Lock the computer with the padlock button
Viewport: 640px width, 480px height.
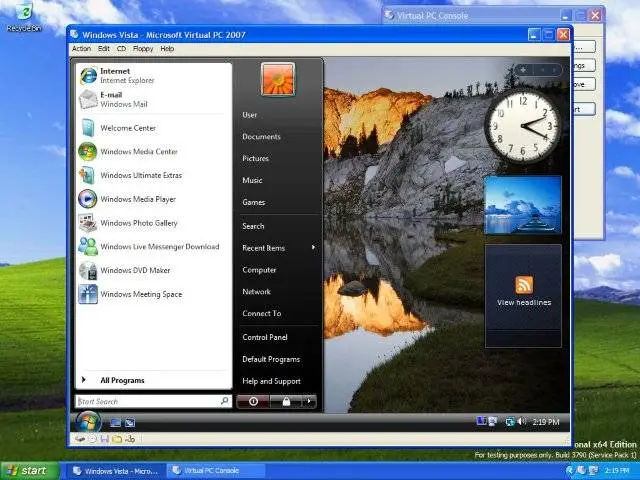[286, 401]
